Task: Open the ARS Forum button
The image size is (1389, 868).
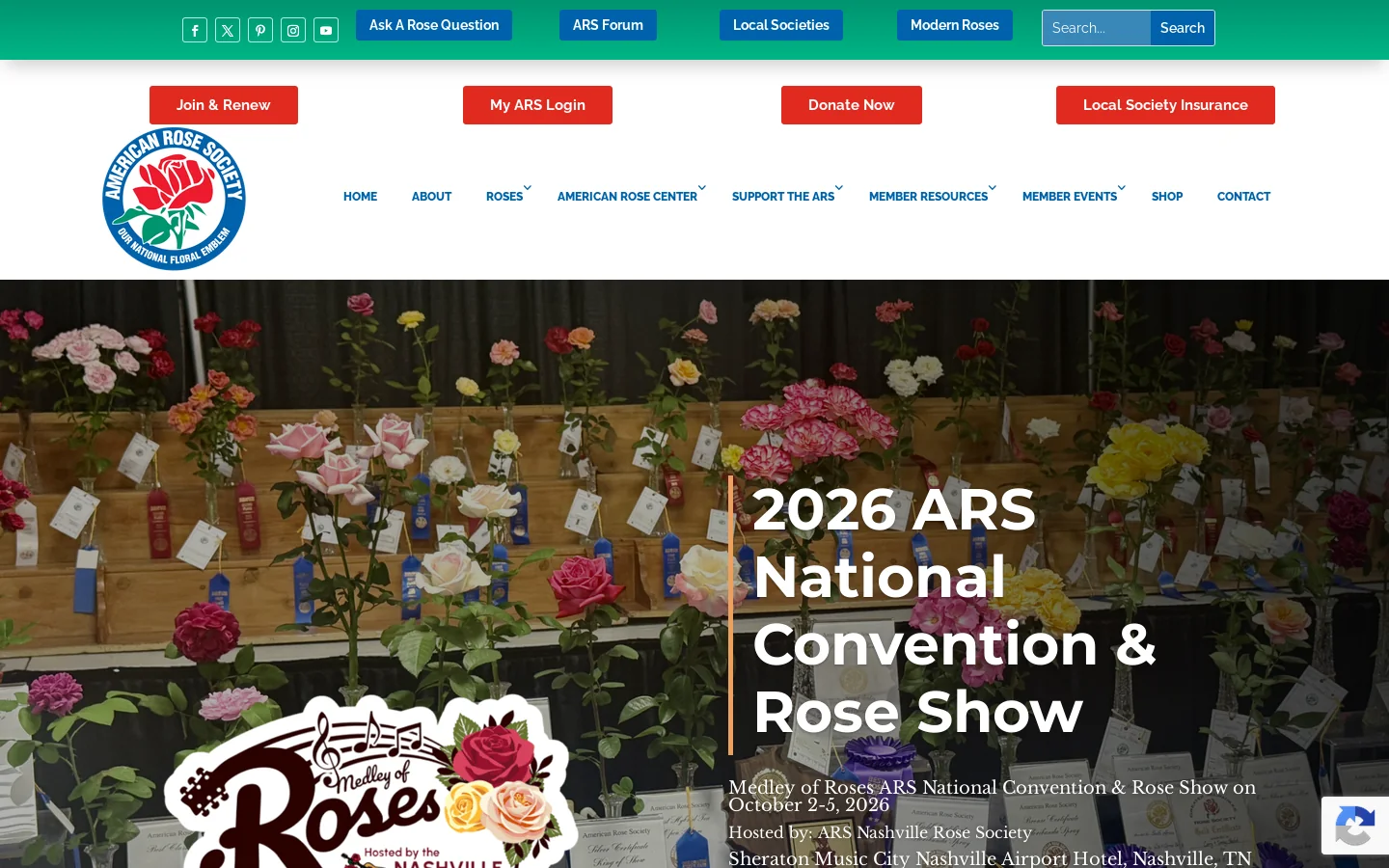Action: point(608,25)
